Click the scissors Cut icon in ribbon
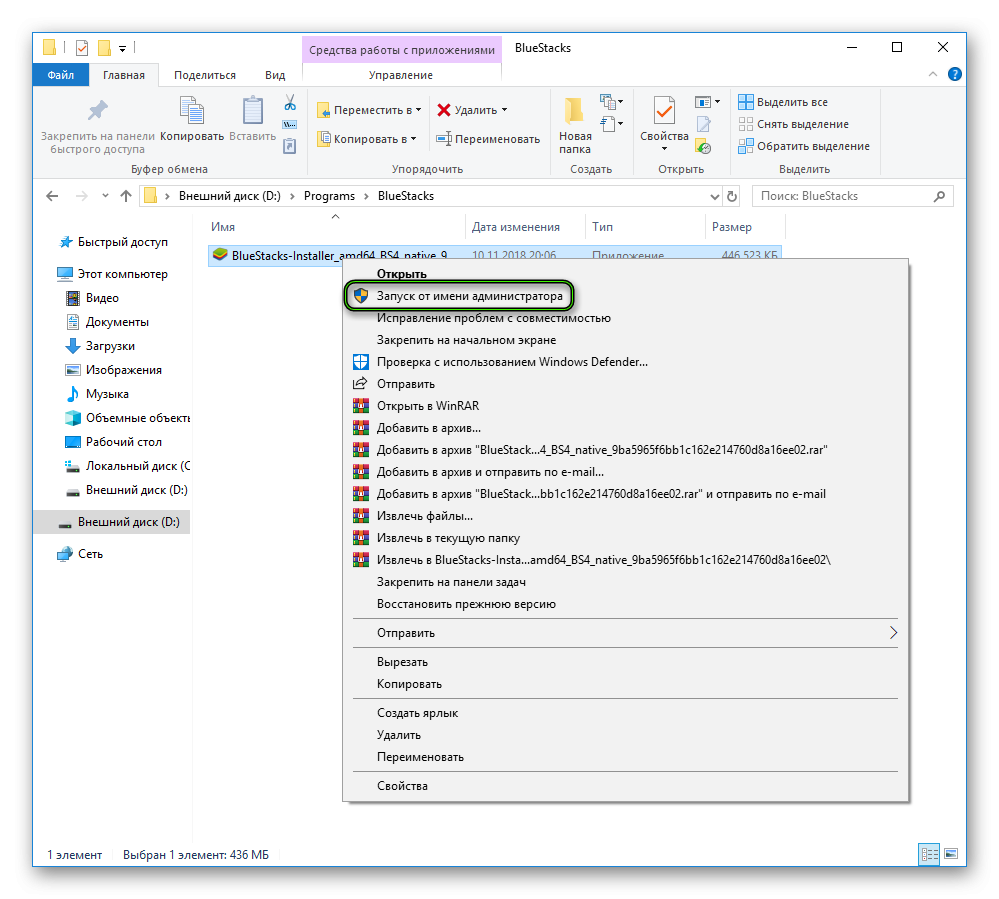 point(290,103)
